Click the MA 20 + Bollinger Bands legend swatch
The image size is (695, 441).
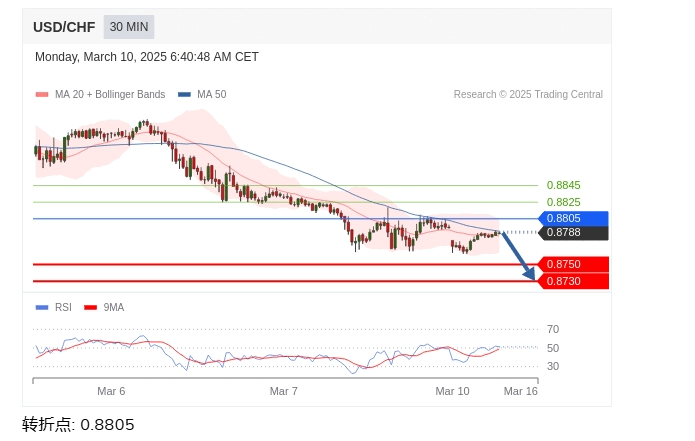(x=42, y=94)
